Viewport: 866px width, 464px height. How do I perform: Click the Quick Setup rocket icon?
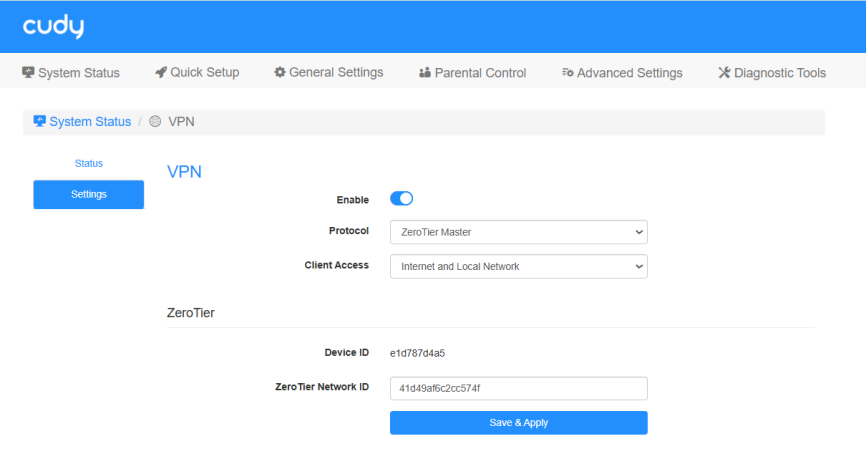coord(161,73)
